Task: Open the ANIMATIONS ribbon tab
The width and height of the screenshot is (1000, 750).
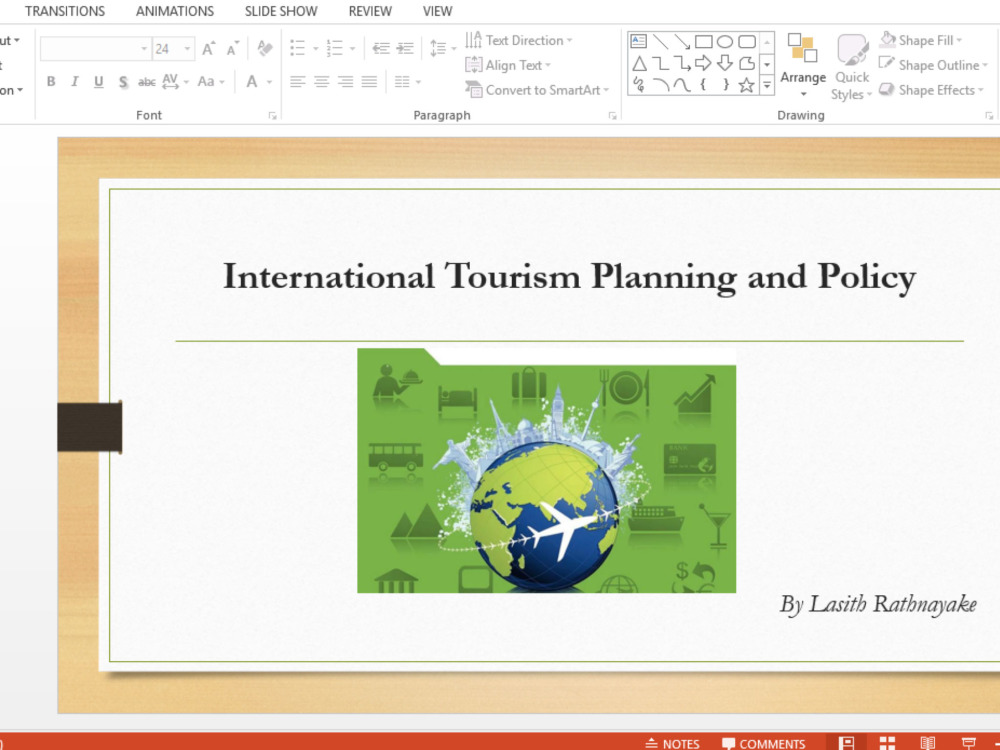Action: tap(175, 11)
